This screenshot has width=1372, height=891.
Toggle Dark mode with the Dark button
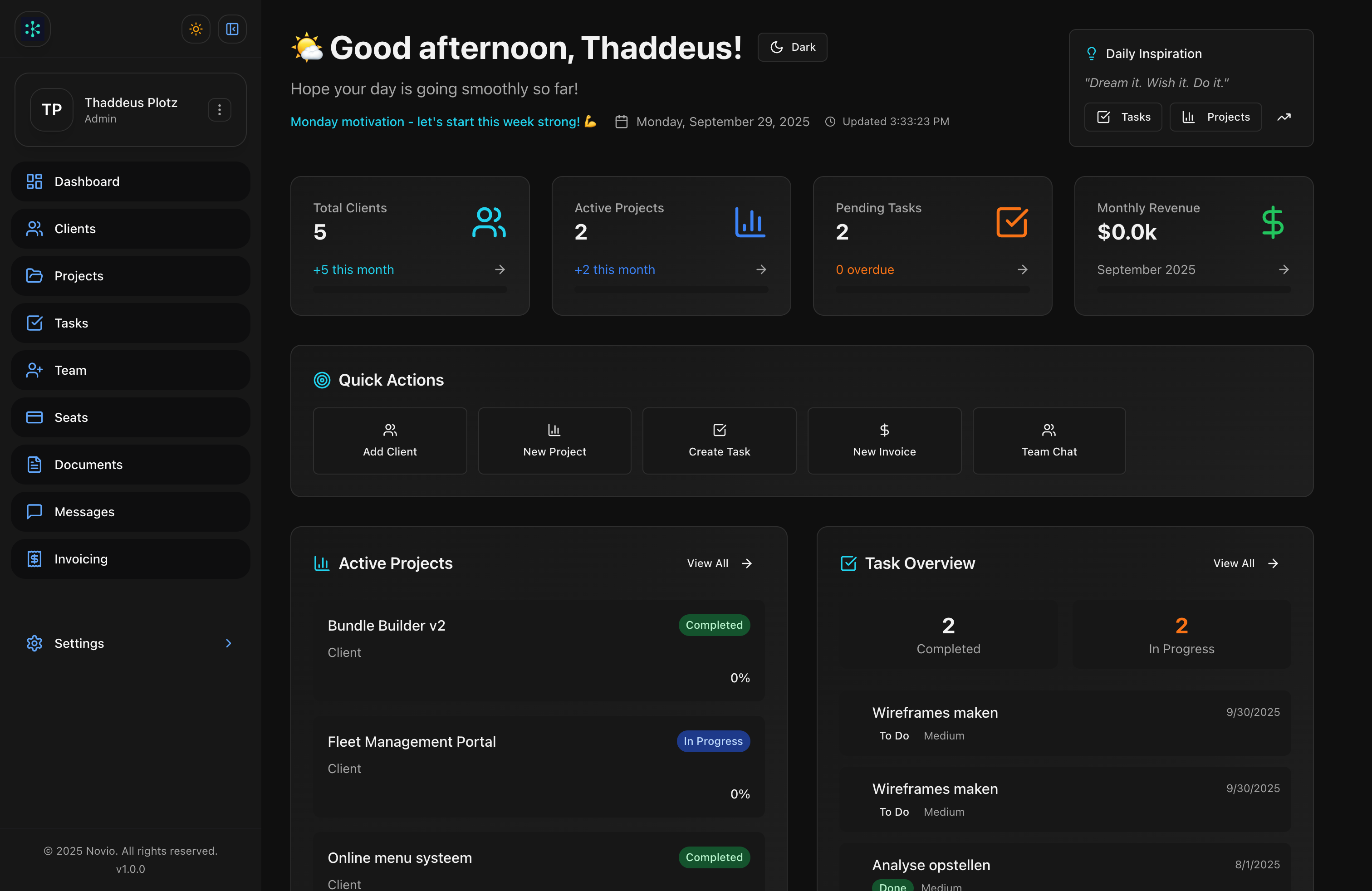pyautogui.click(x=792, y=47)
